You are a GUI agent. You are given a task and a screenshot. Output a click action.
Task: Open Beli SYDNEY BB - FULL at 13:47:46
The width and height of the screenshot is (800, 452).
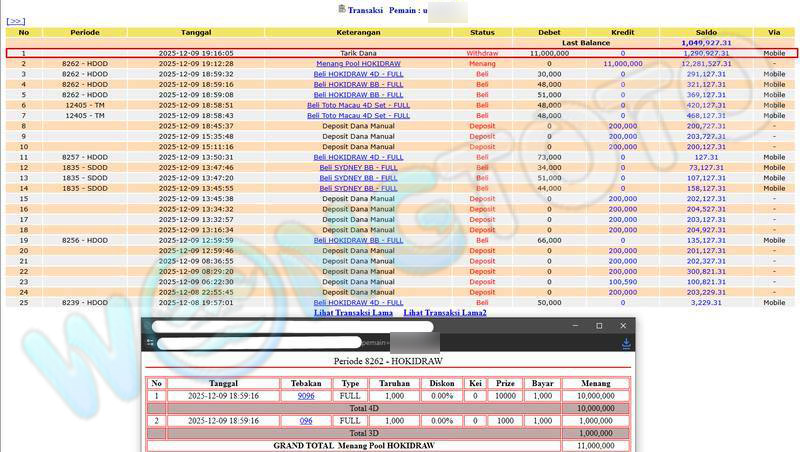(x=358, y=168)
